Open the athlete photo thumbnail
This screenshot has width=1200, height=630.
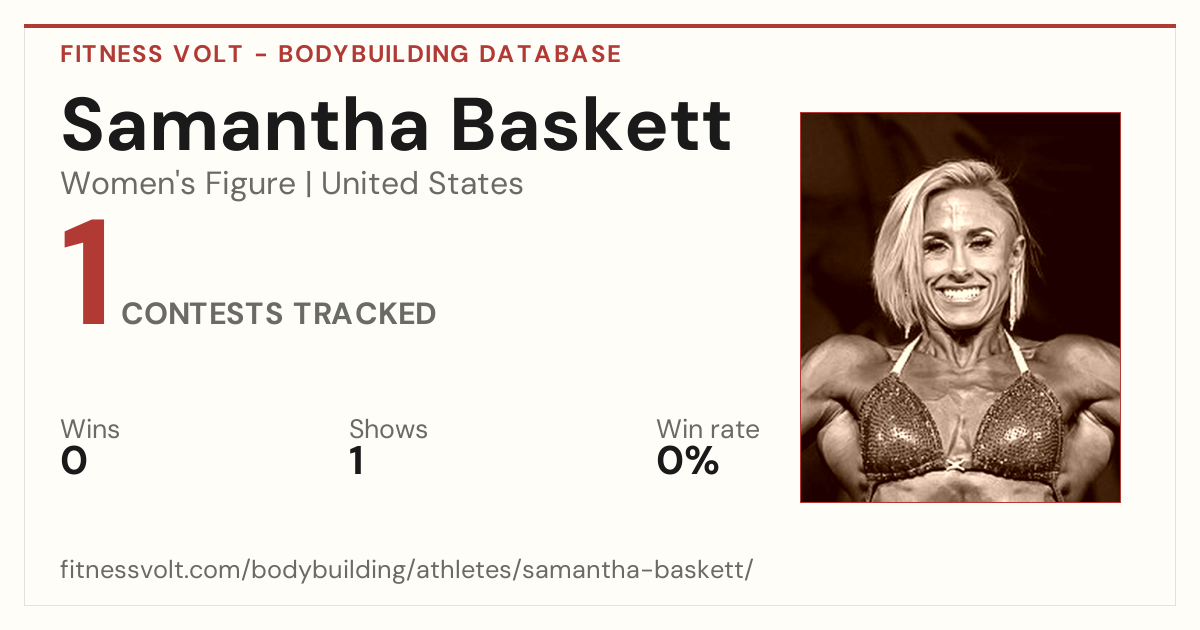pos(960,307)
